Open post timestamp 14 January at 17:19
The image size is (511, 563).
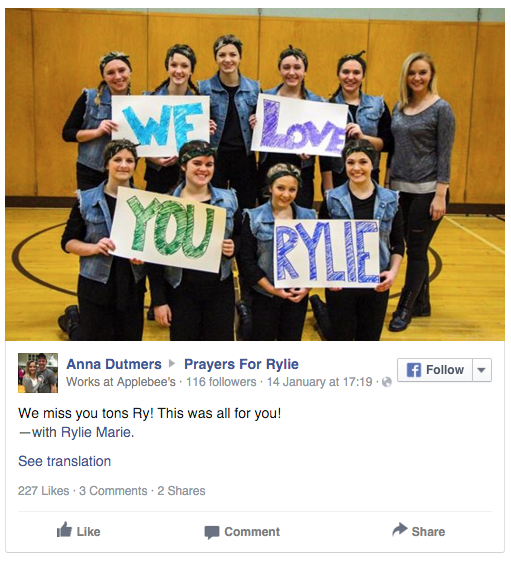[320, 382]
